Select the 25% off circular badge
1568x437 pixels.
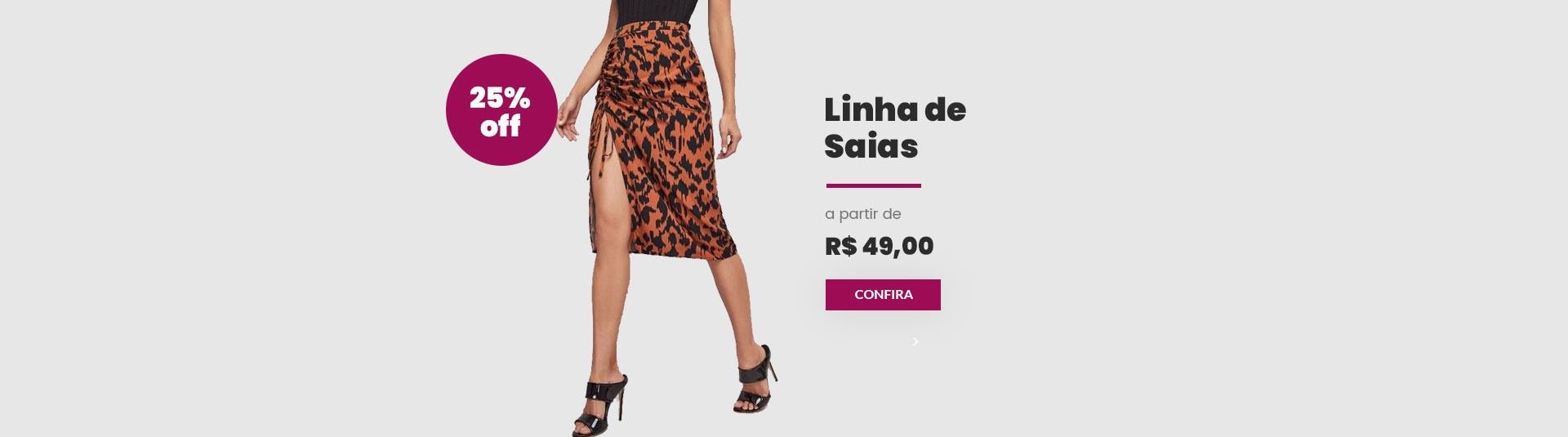501,110
